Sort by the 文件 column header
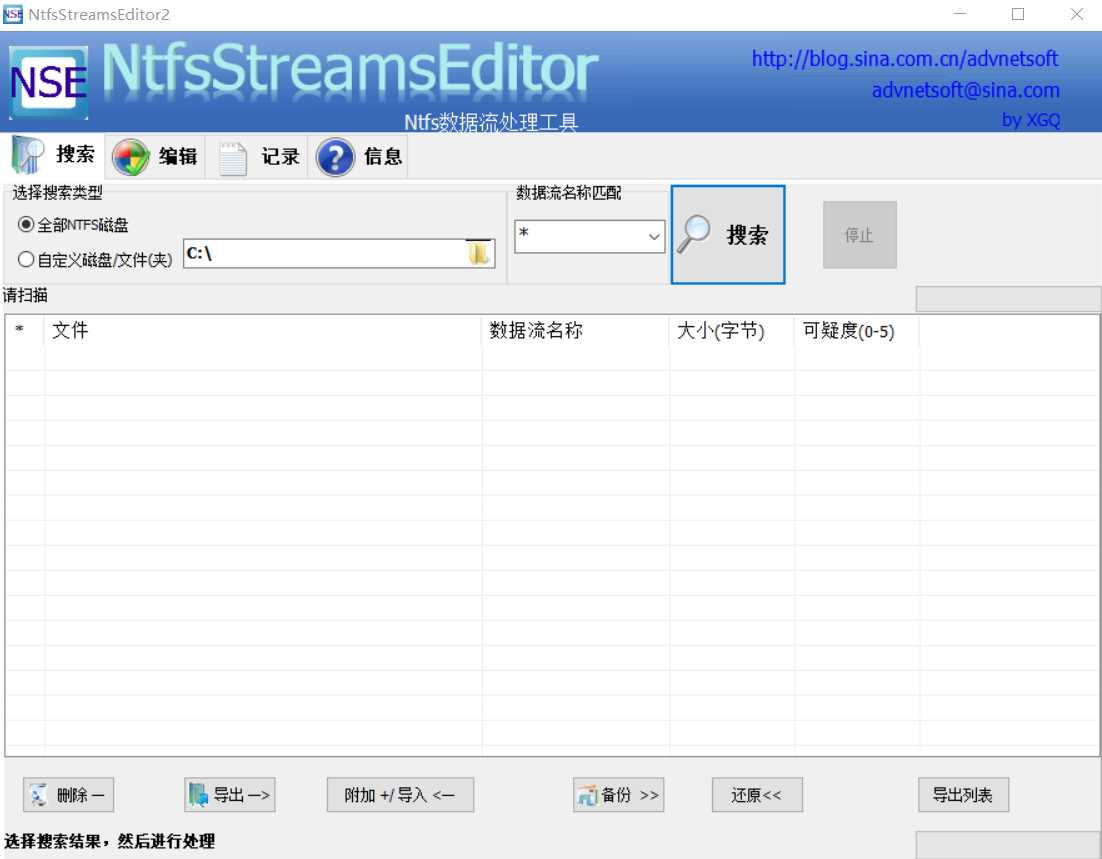 [x=264, y=330]
